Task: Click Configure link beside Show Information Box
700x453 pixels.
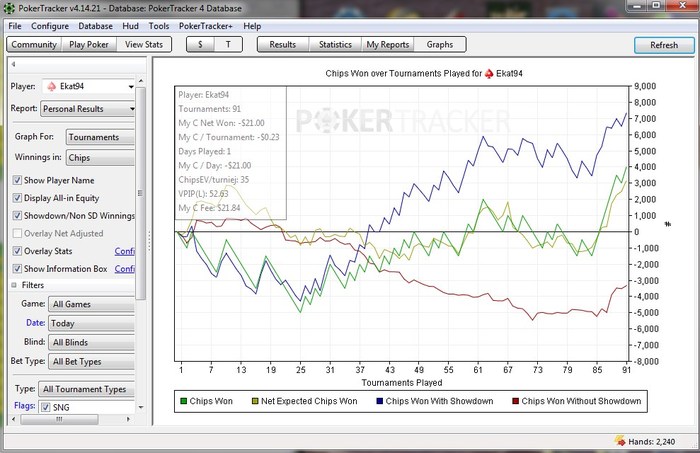Action: pos(125,269)
